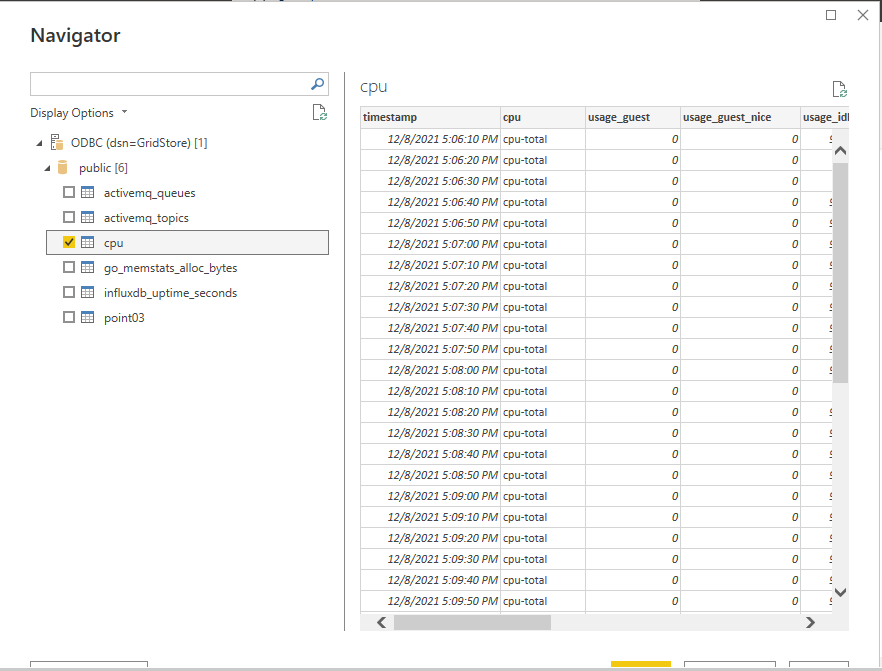
Task: Click the horizontal scrollbar right arrow
Action: 810,622
